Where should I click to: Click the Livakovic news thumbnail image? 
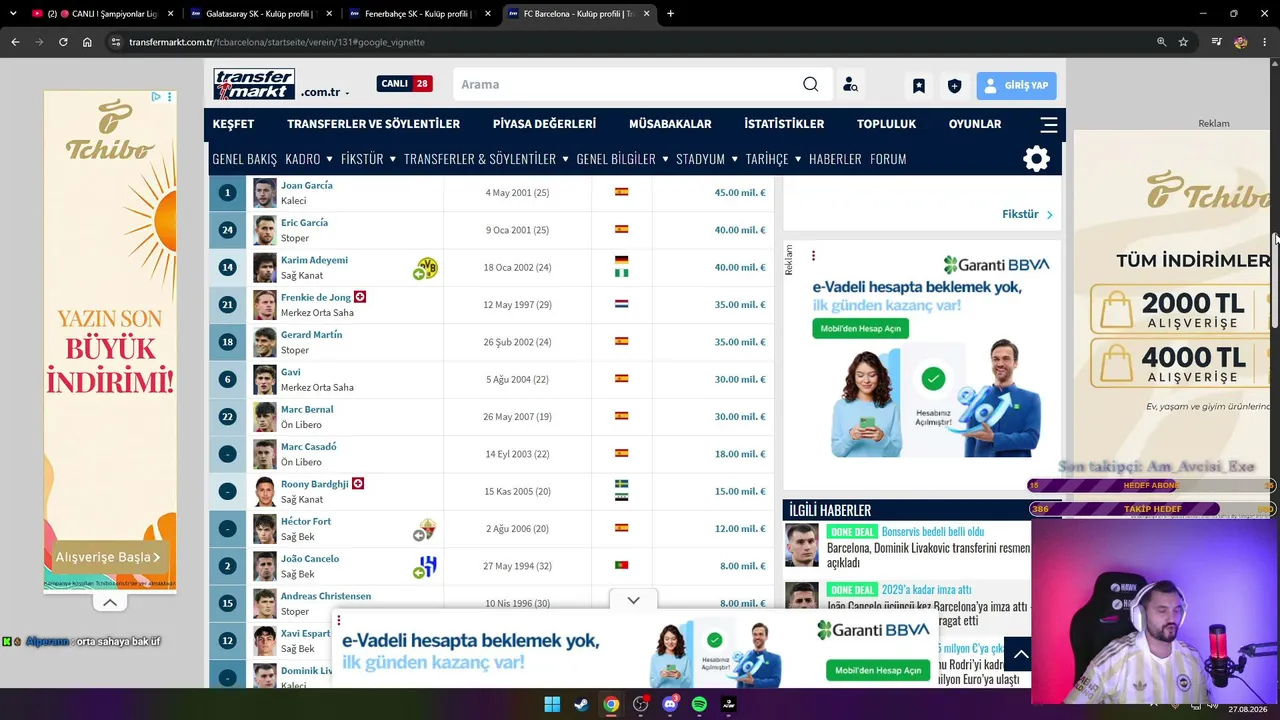[802, 545]
